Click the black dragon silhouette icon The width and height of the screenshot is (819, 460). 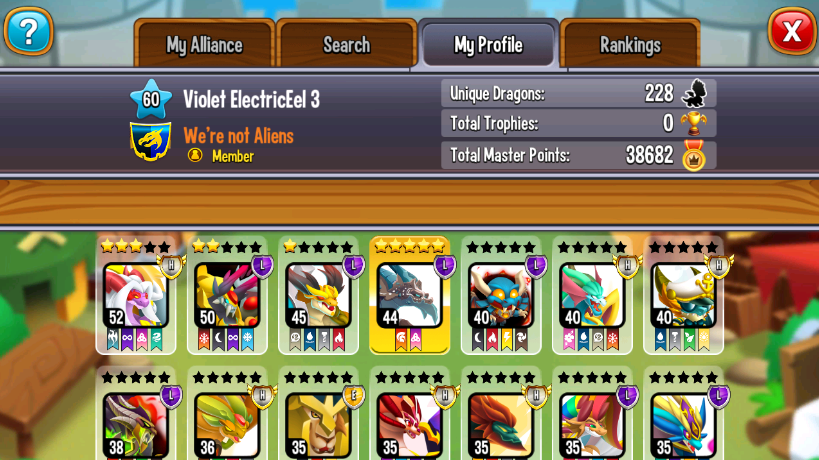coord(694,93)
